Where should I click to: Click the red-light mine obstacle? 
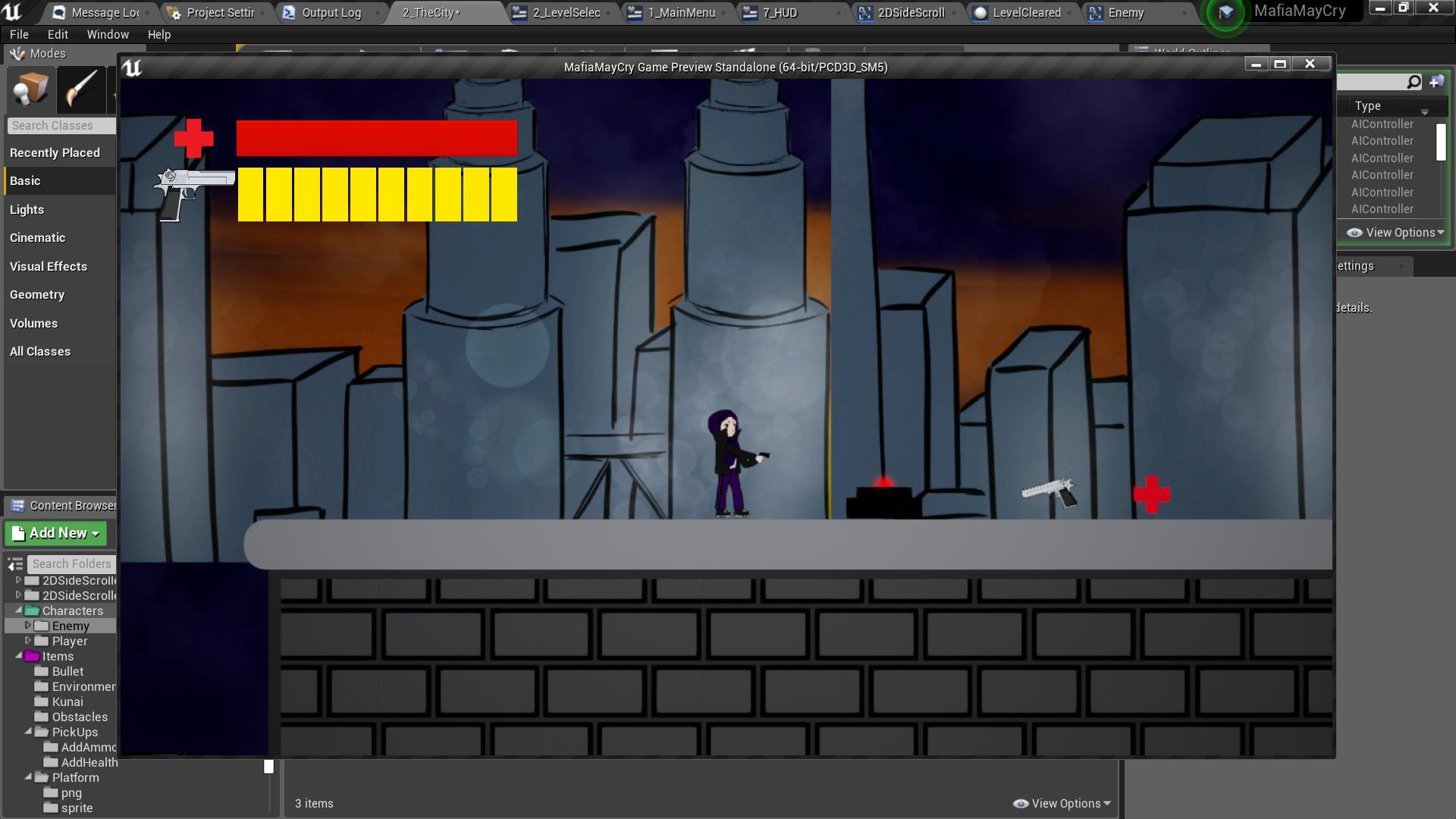click(884, 499)
